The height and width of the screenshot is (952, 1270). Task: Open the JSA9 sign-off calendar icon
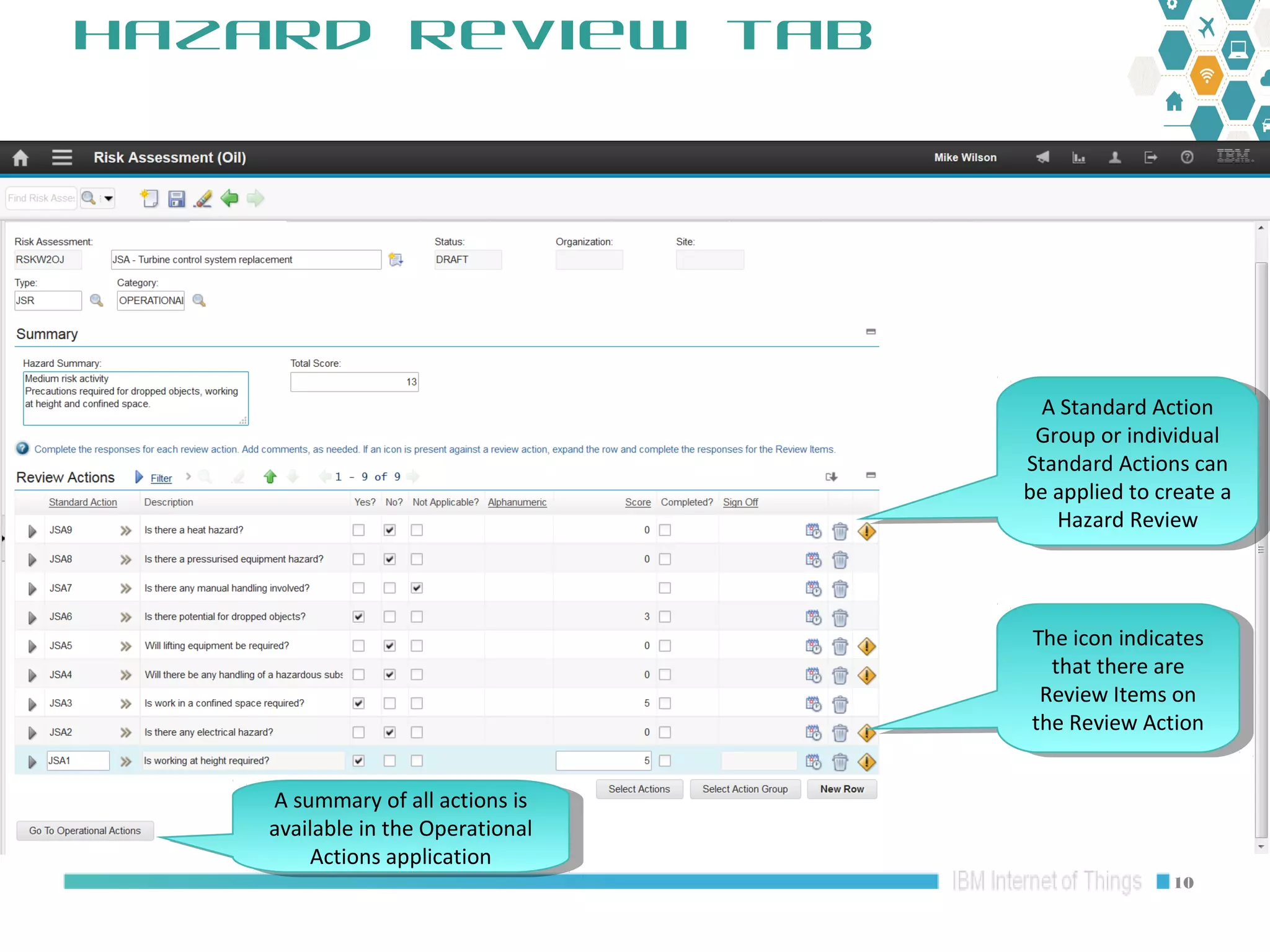click(813, 531)
